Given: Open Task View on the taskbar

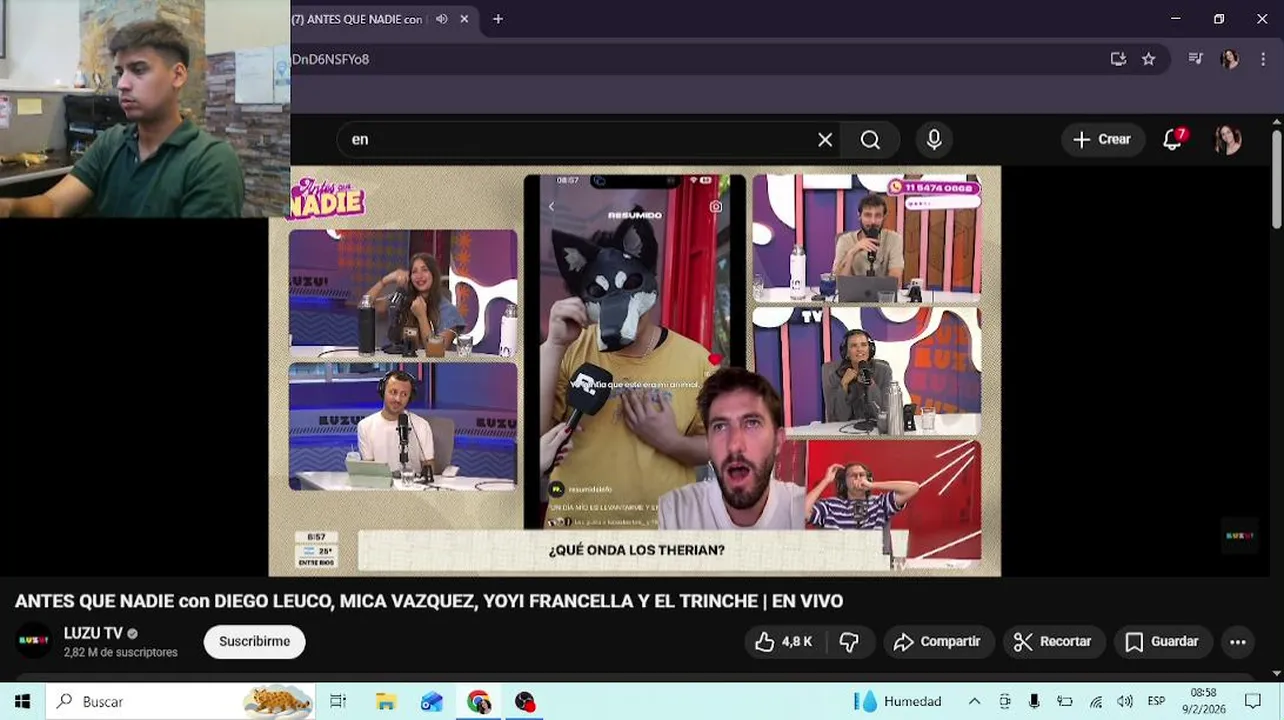Looking at the screenshot, I should [338, 701].
